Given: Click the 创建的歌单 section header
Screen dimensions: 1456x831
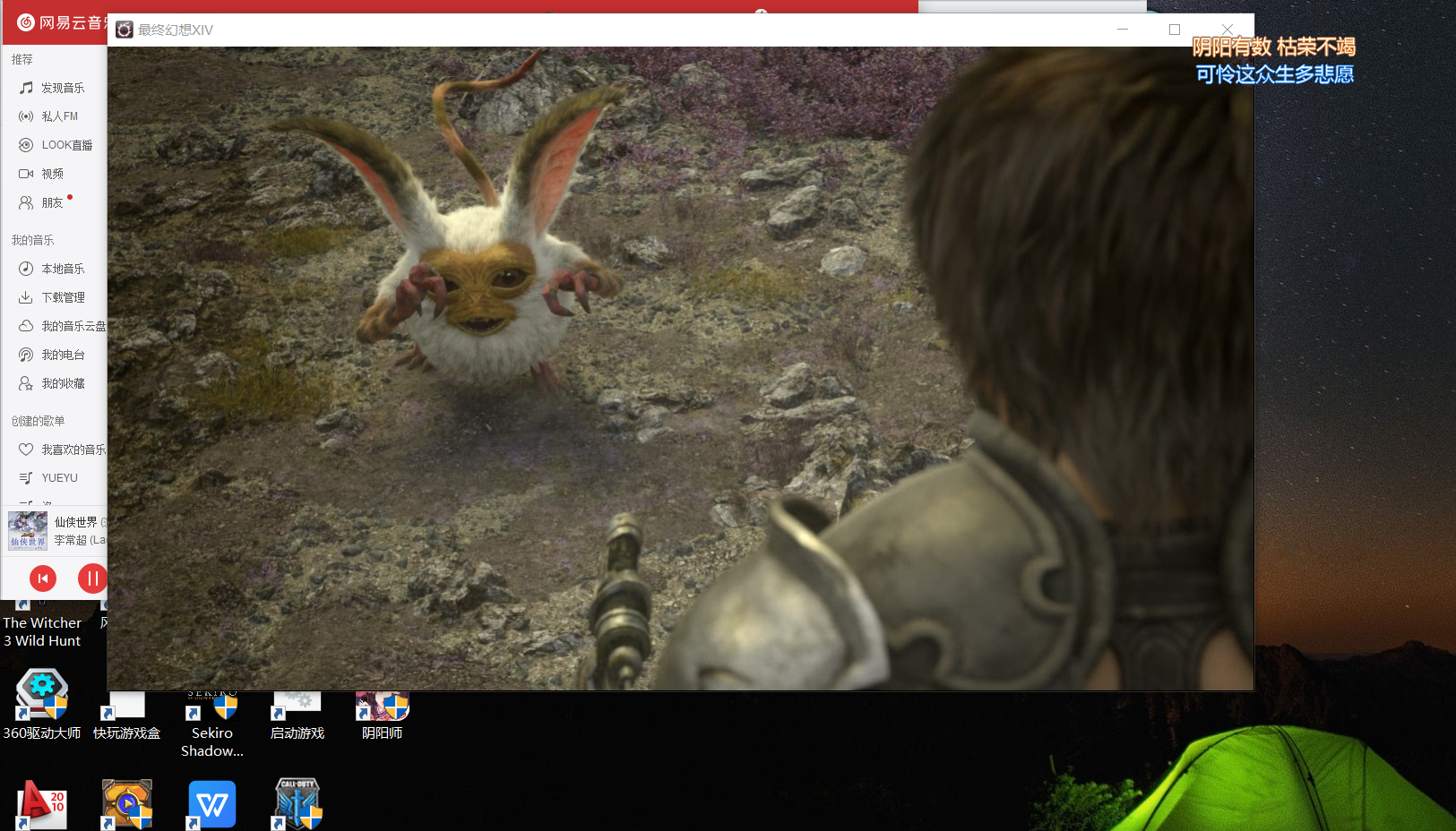Looking at the screenshot, I should click(39, 421).
